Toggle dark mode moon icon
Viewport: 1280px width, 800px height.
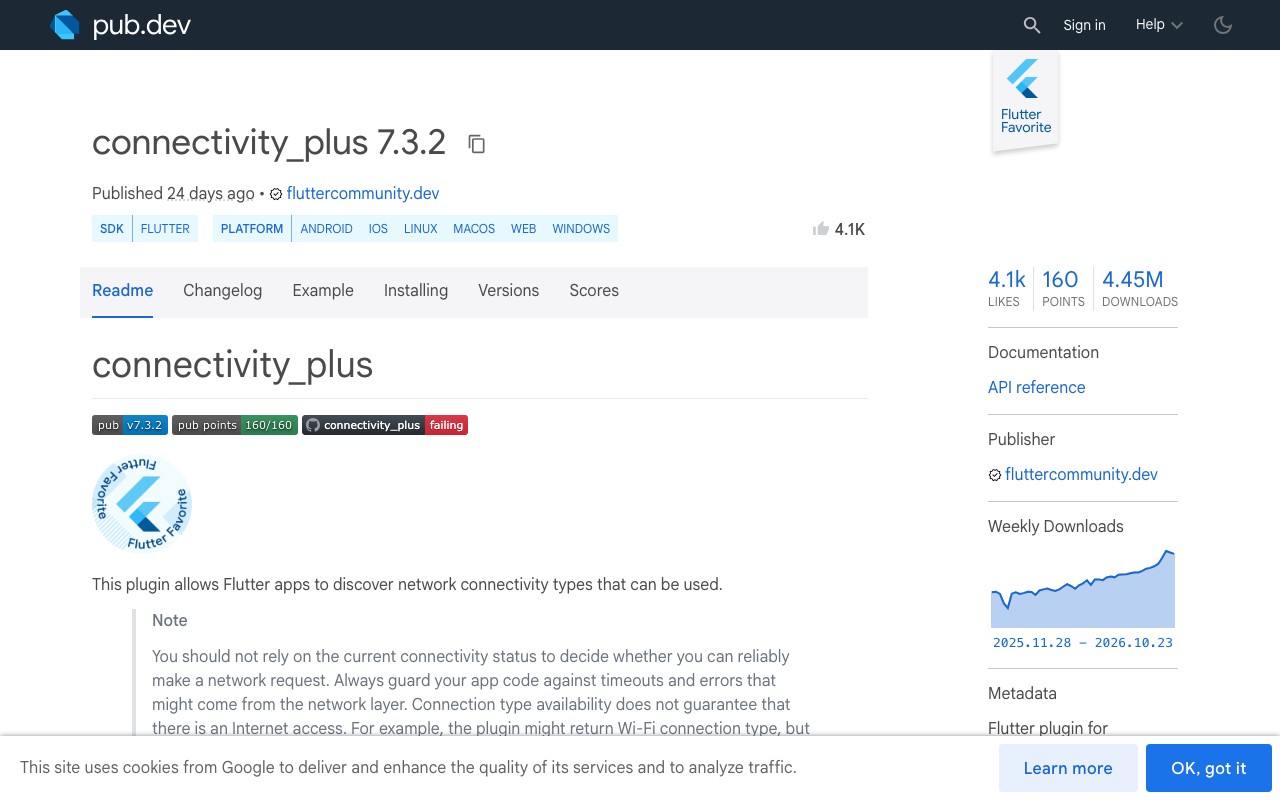tap(1223, 25)
